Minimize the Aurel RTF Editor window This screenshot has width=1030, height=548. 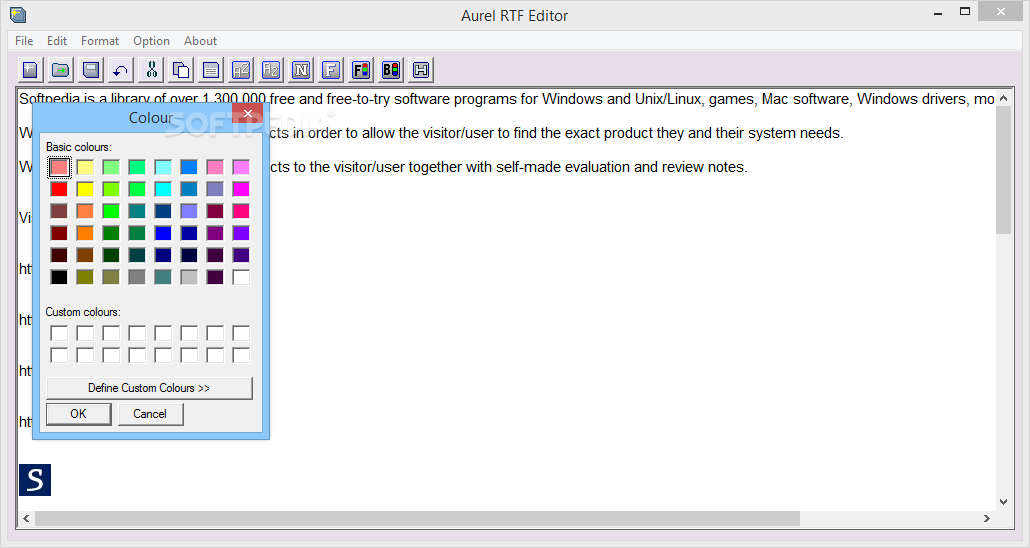tap(938, 12)
